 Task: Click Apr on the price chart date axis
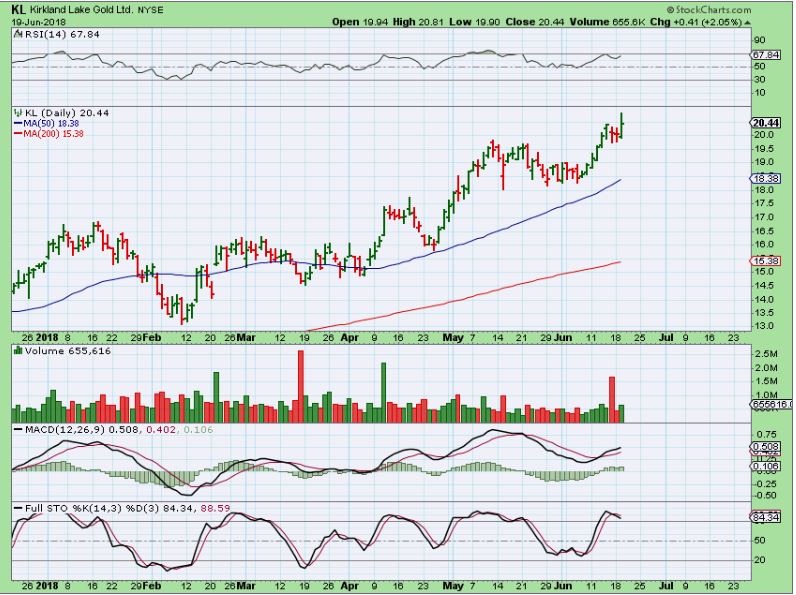(350, 338)
